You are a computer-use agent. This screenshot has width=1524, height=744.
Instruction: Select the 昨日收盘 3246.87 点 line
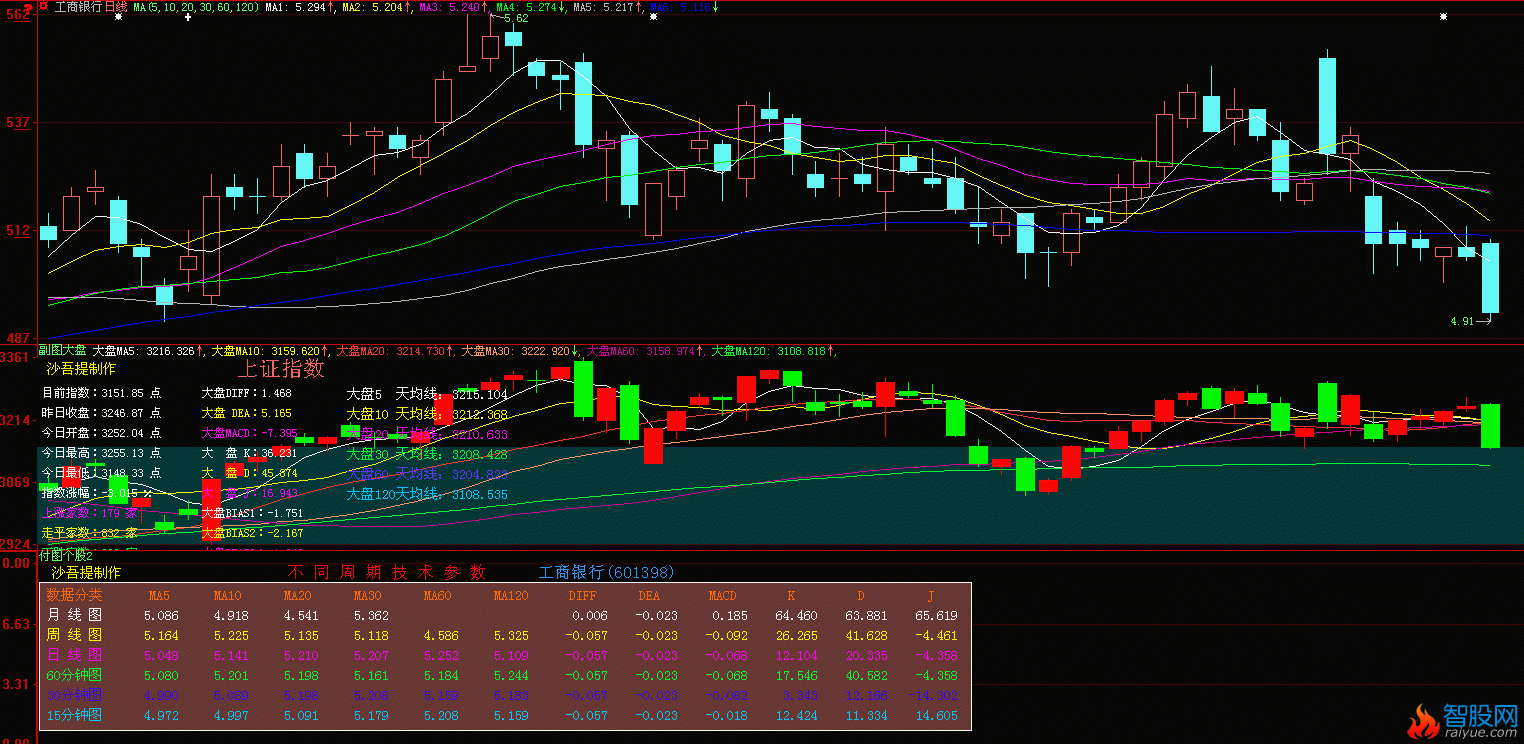pos(102,412)
